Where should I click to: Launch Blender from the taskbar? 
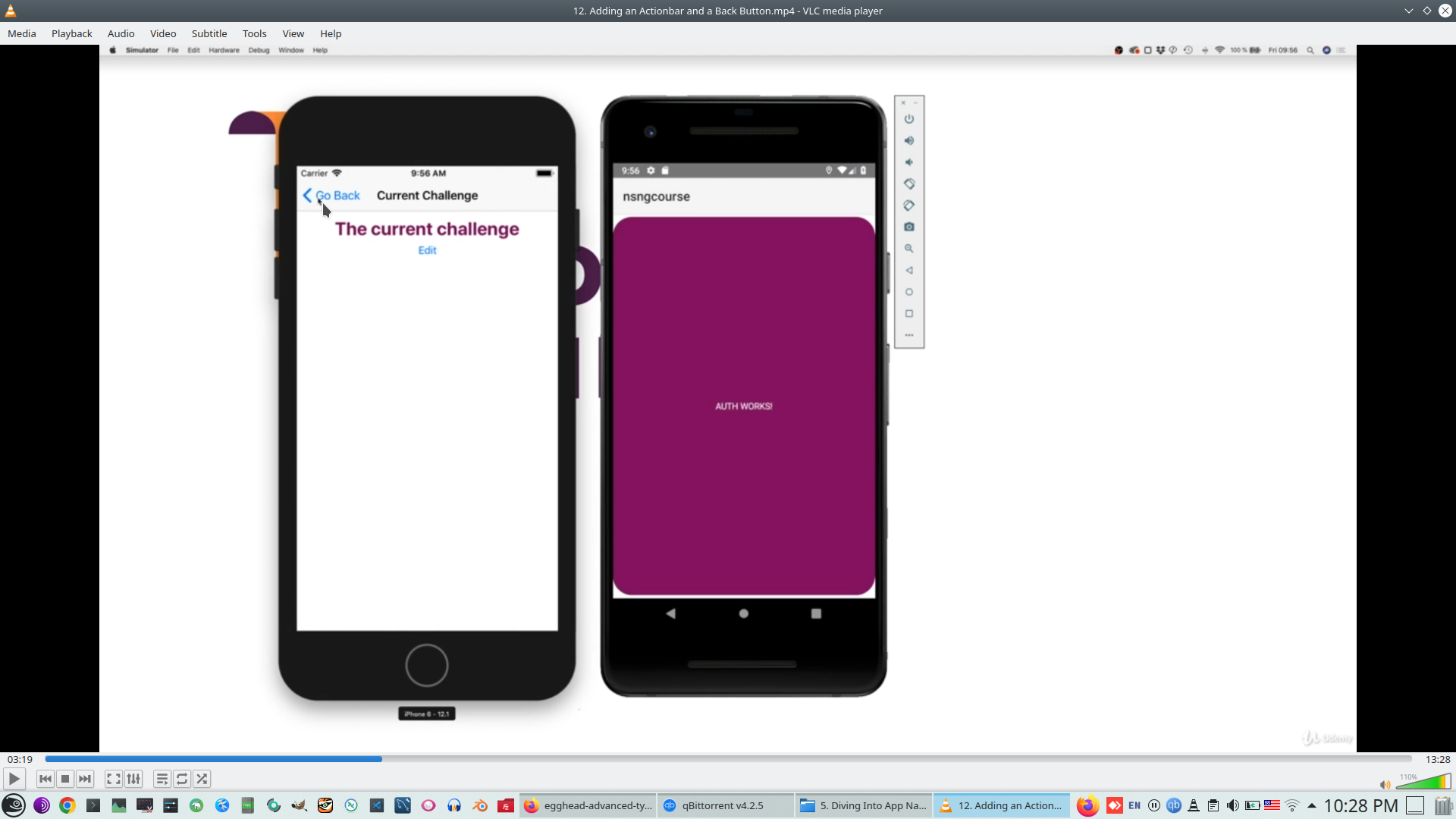click(480, 805)
